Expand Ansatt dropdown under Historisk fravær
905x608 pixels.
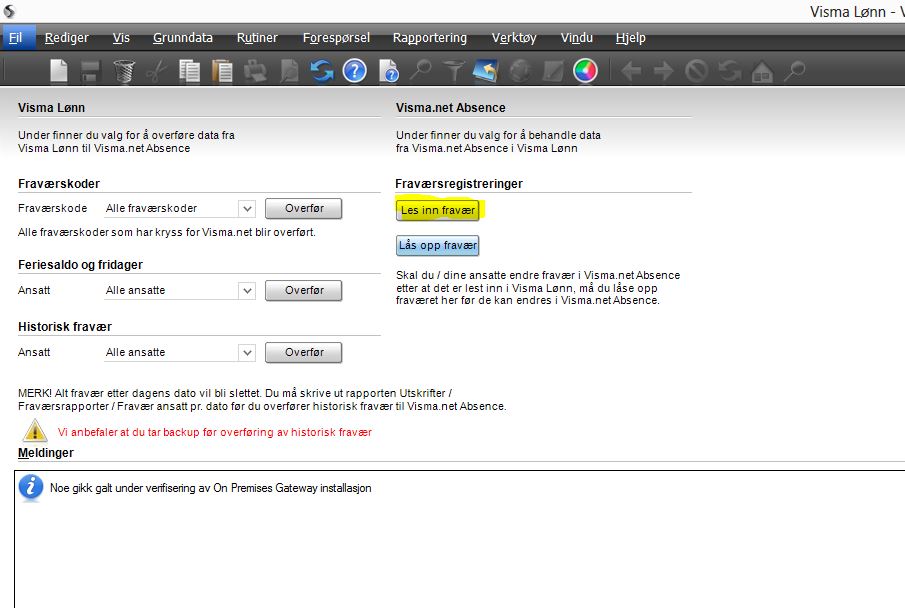tap(247, 352)
